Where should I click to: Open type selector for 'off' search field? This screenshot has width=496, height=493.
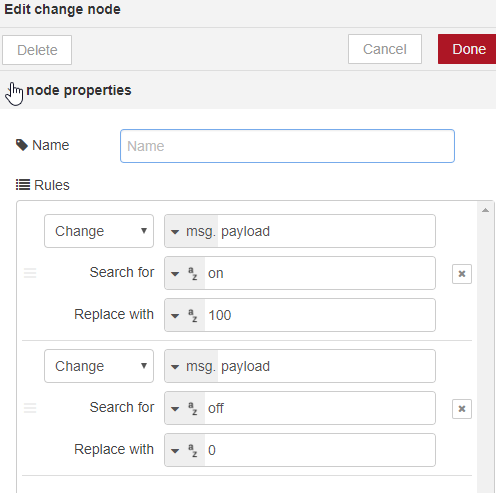pyautogui.click(x=185, y=408)
